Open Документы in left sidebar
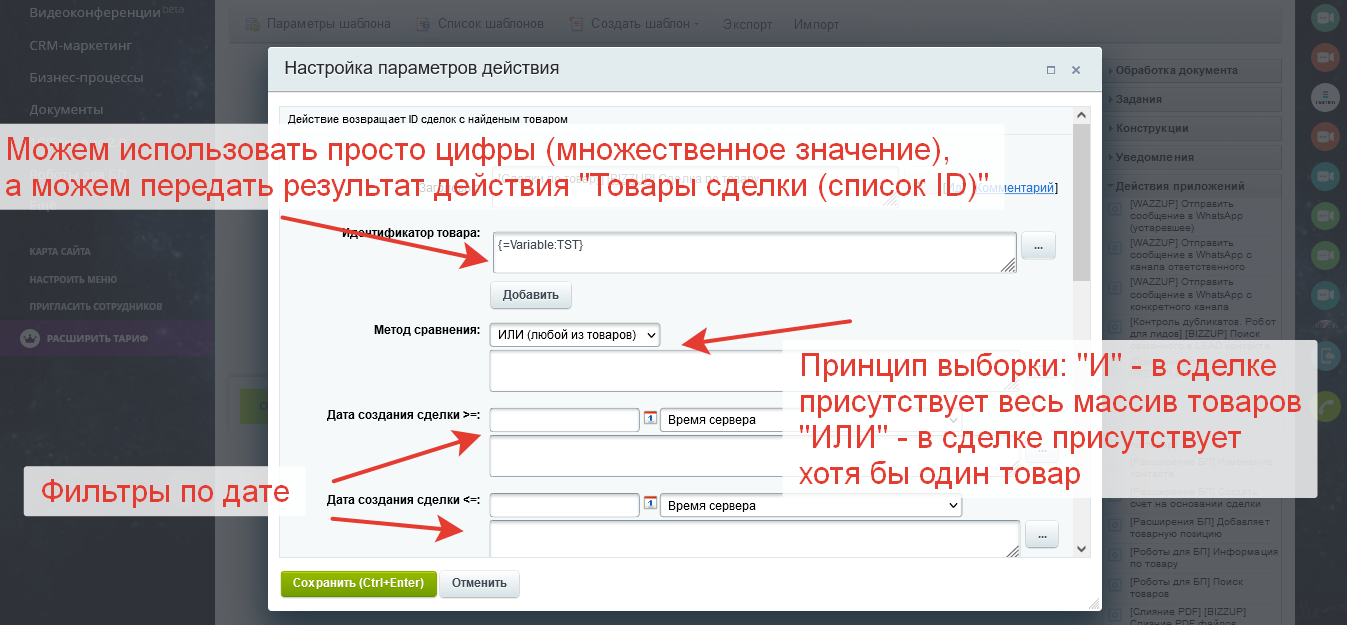The width and height of the screenshot is (1347, 625). pos(66,109)
